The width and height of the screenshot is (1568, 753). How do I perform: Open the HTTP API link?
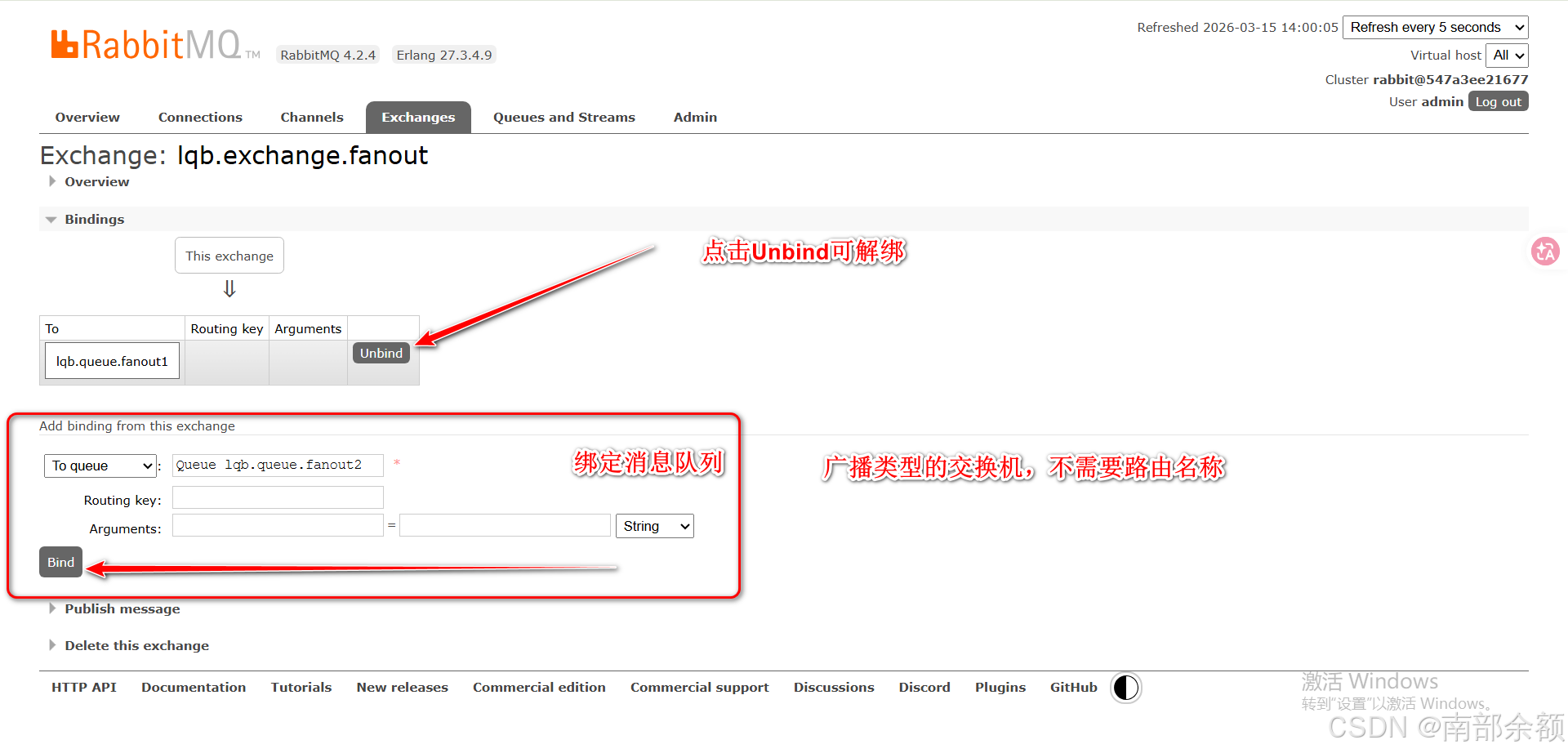coord(84,687)
